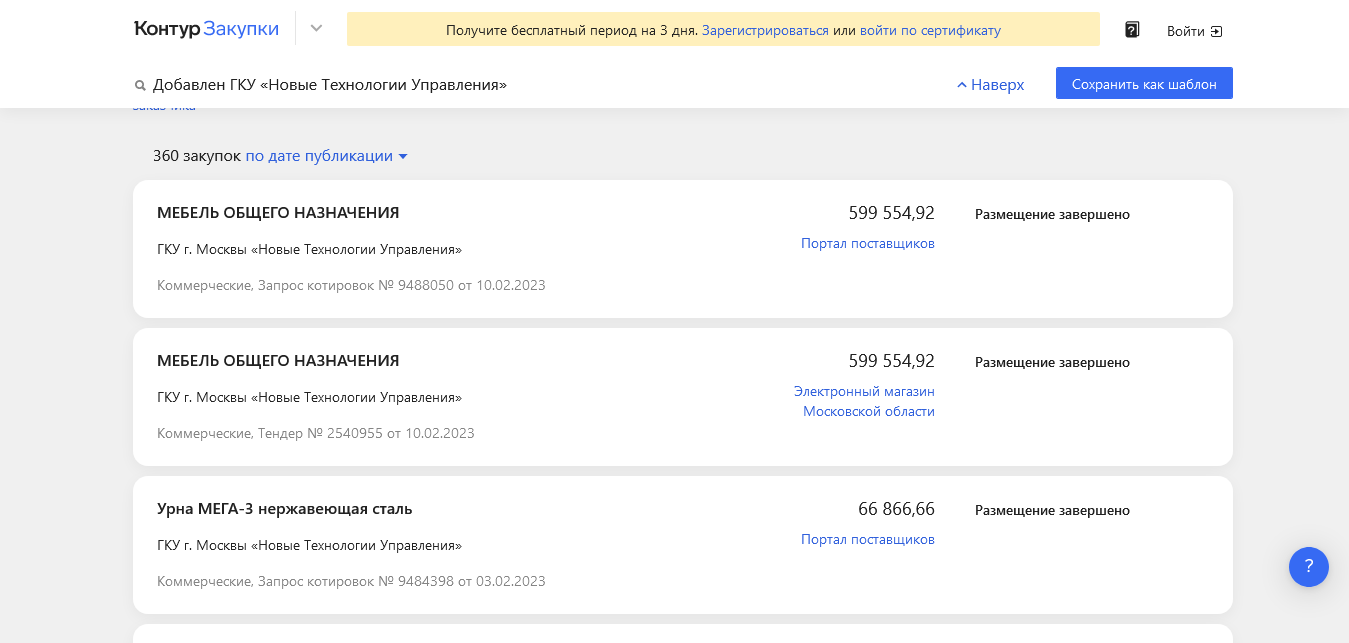Click the 360 закупок count text
The image size is (1349, 643).
click(x=197, y=156)
